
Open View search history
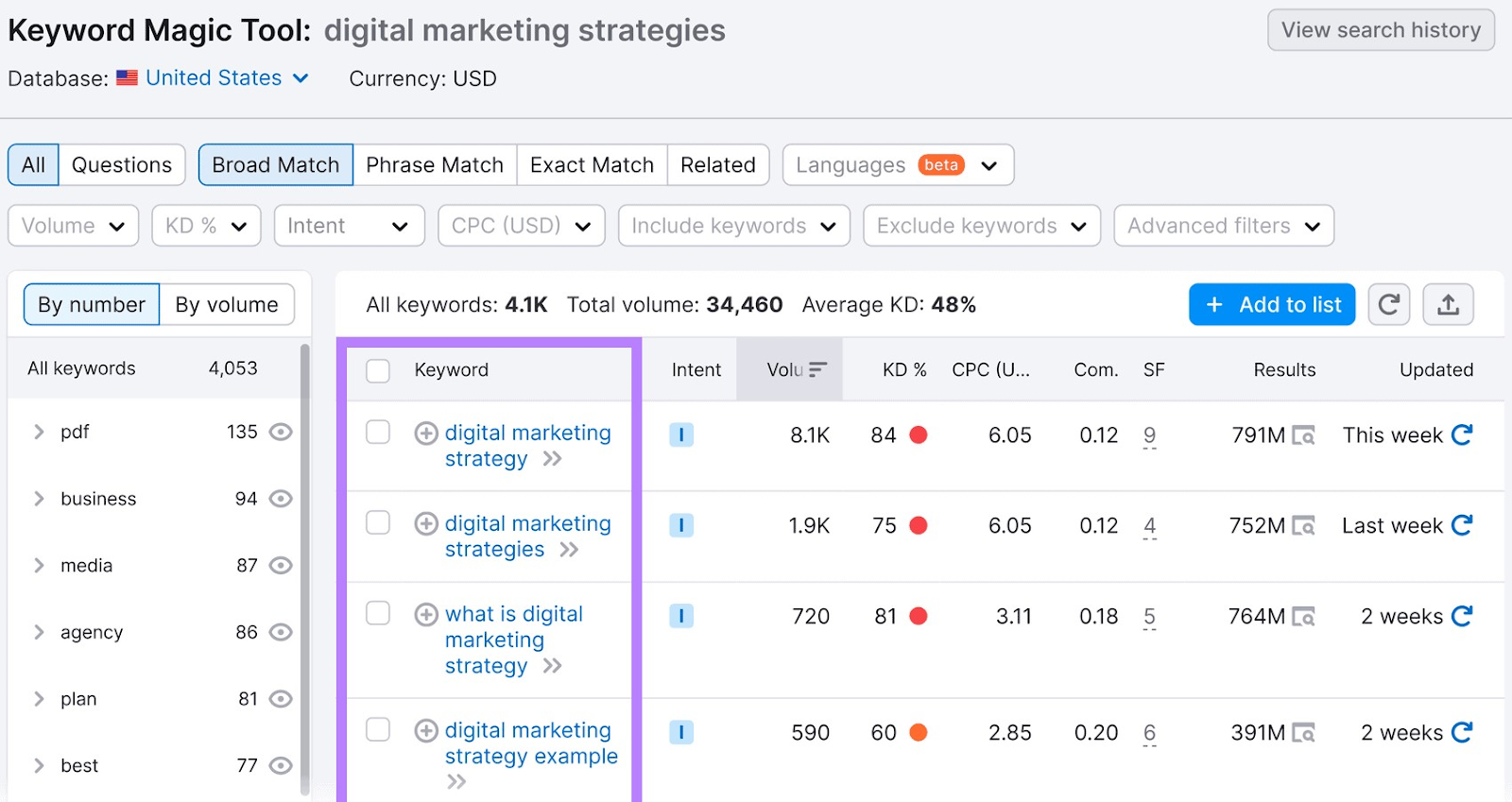point(1380,30)
